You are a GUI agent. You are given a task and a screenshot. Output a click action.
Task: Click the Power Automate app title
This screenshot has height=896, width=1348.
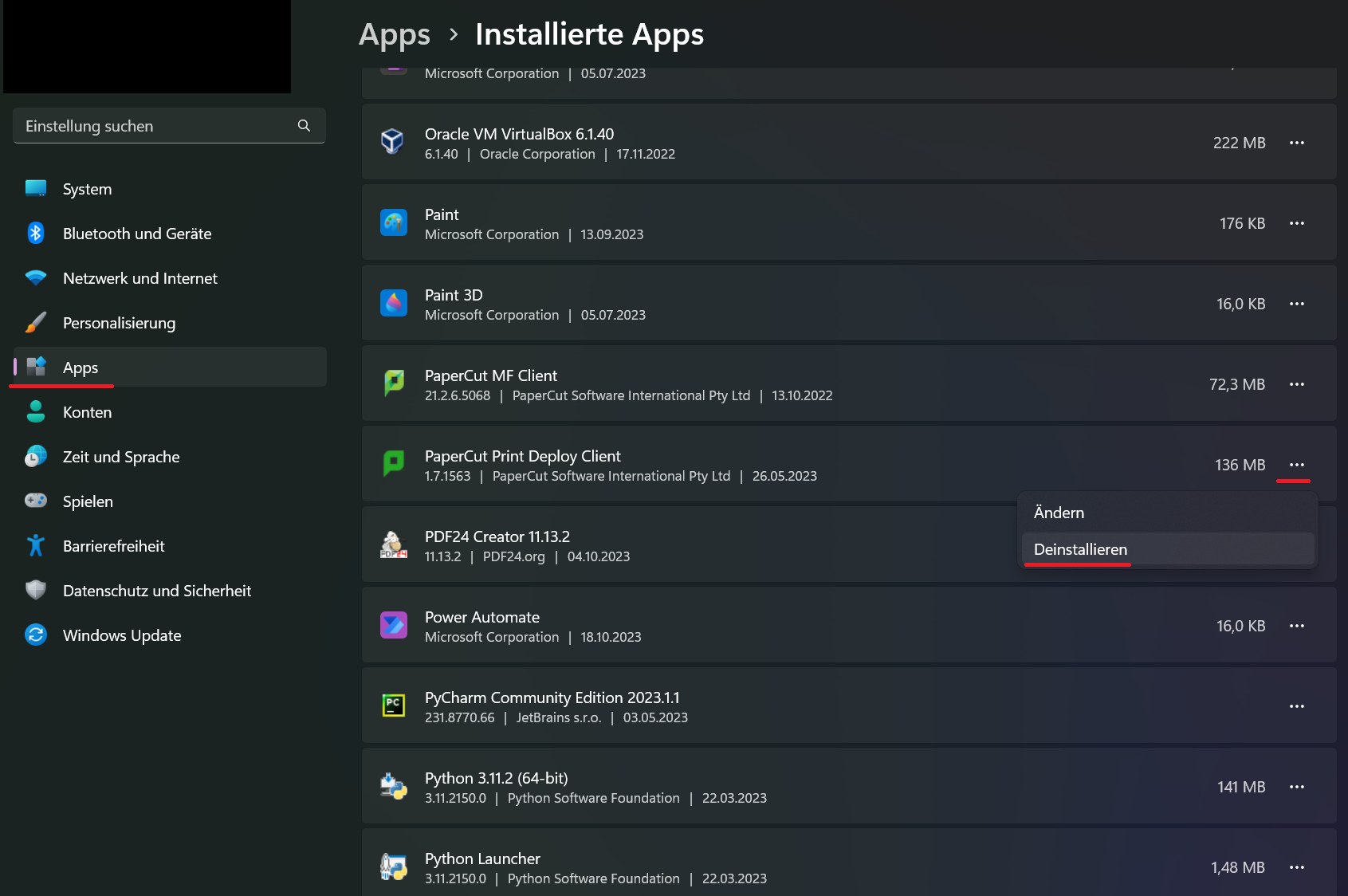click(x=482, y=617)
